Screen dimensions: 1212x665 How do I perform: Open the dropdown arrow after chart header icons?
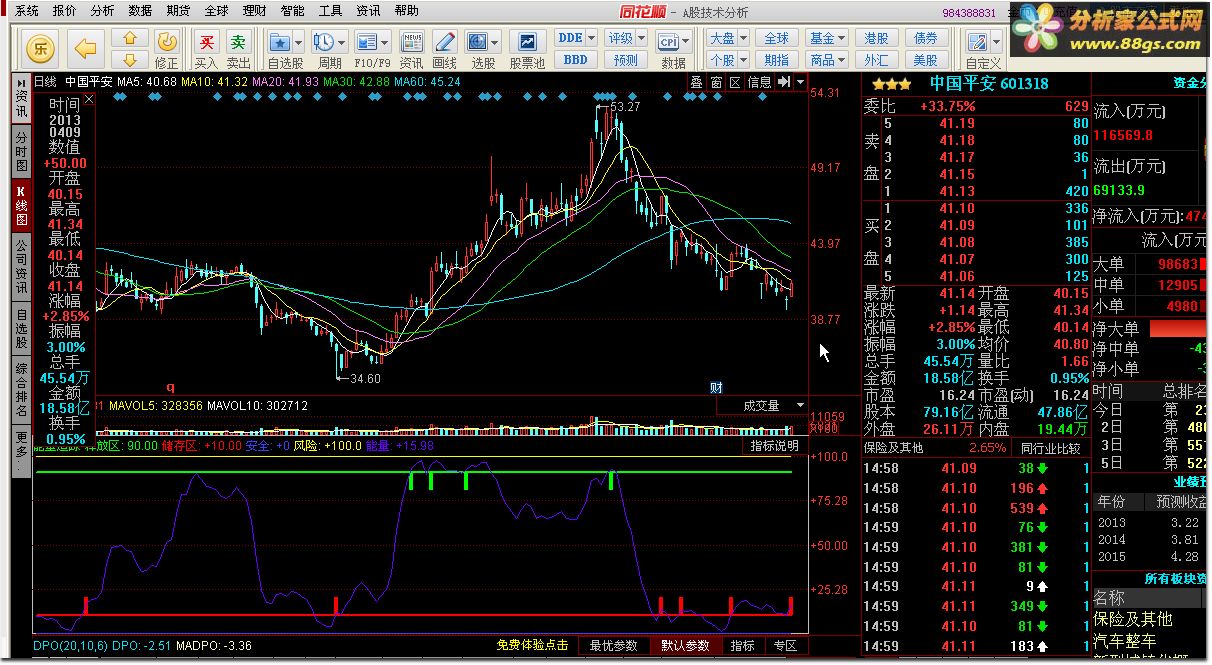point(801,82)
